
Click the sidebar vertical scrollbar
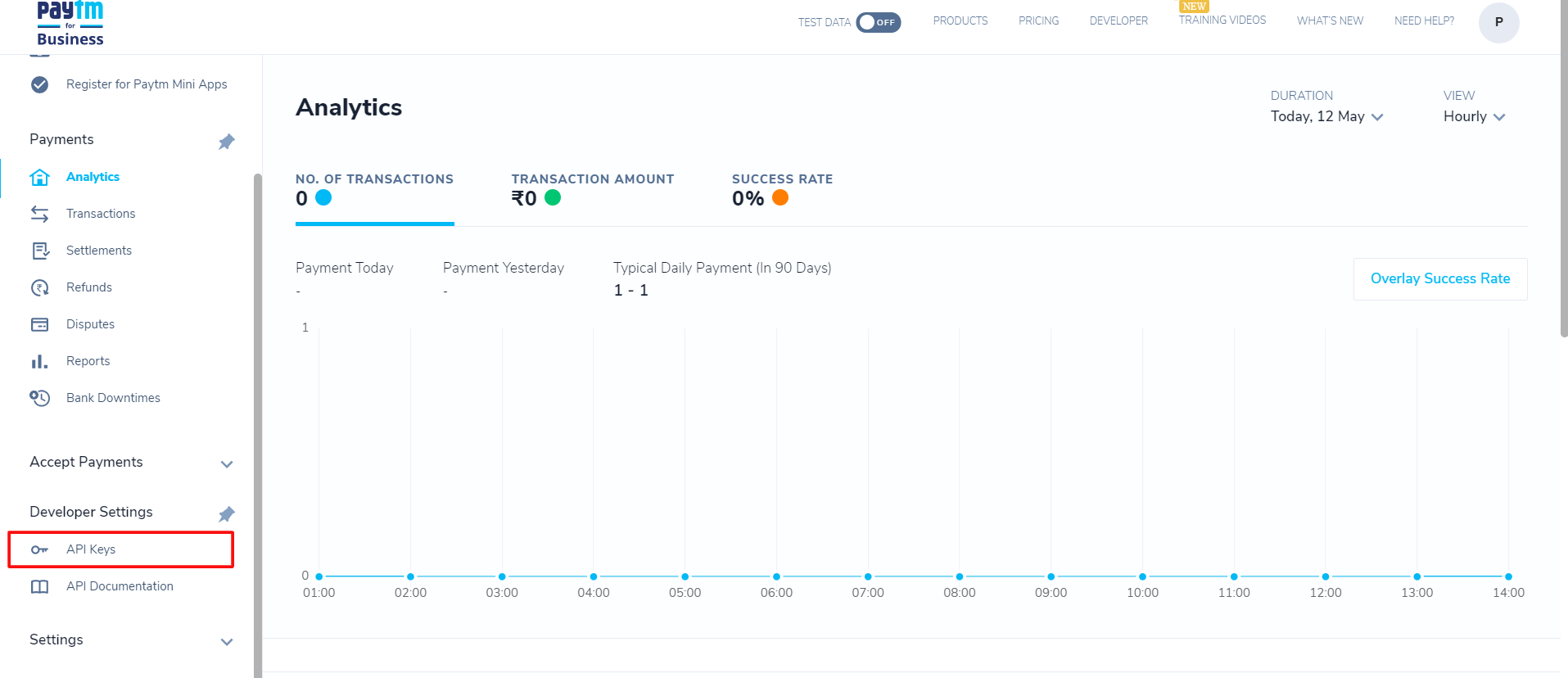pyautogui.click(x=258, y=425)
